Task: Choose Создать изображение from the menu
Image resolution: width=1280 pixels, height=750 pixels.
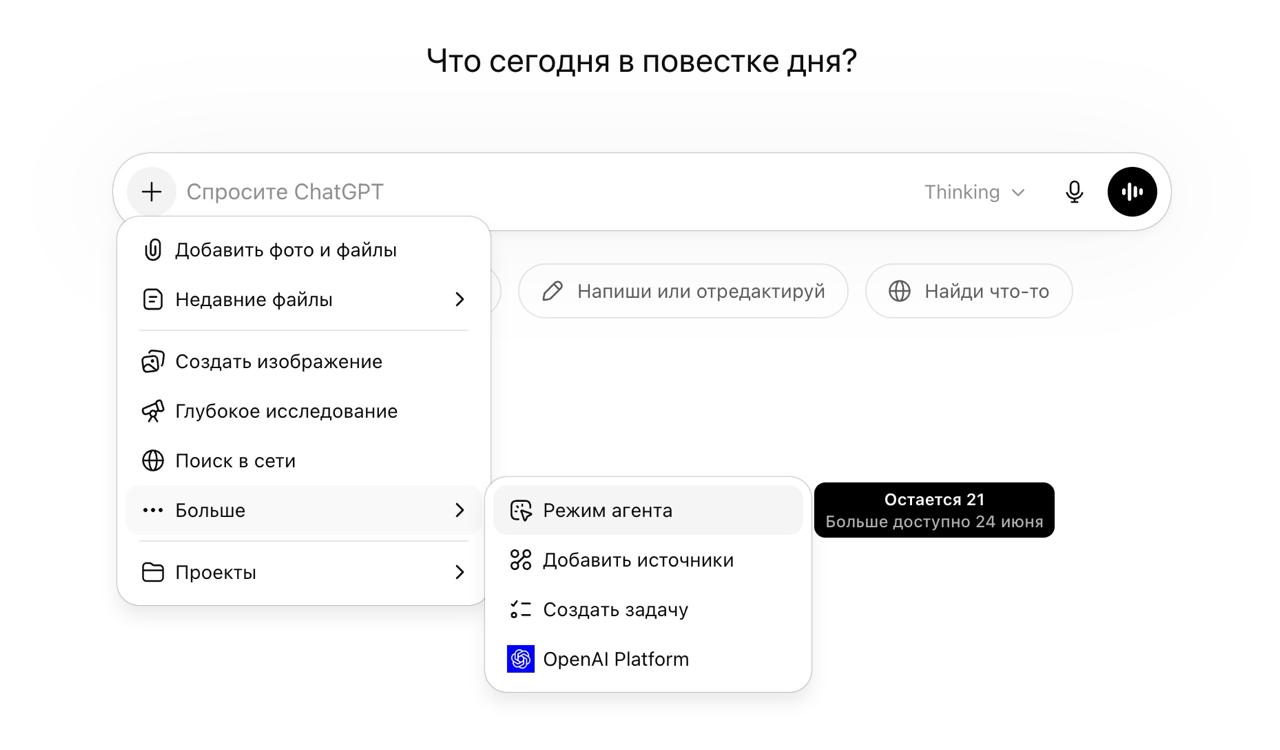Action: coord(304,361)
